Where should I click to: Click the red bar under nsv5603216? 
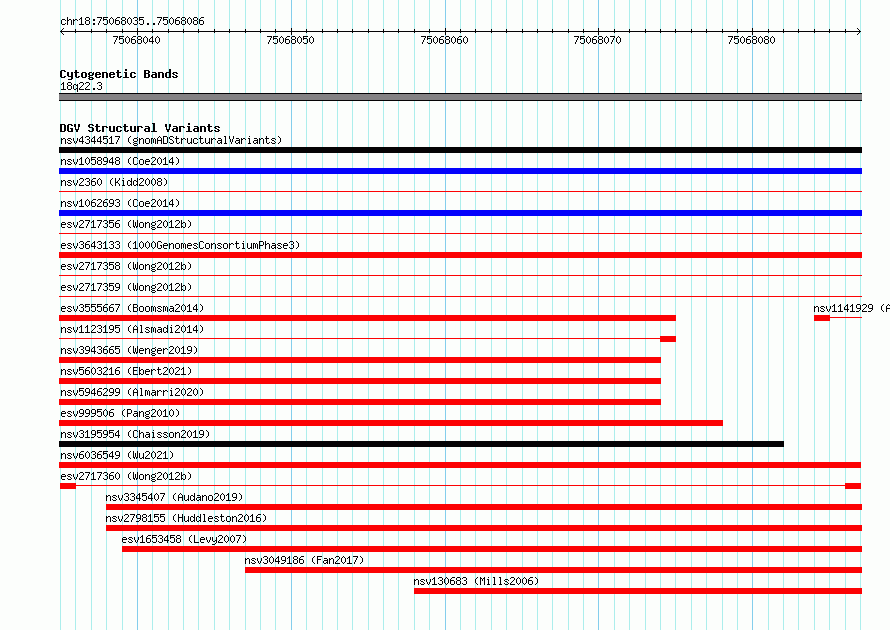(x=360, y=381)
